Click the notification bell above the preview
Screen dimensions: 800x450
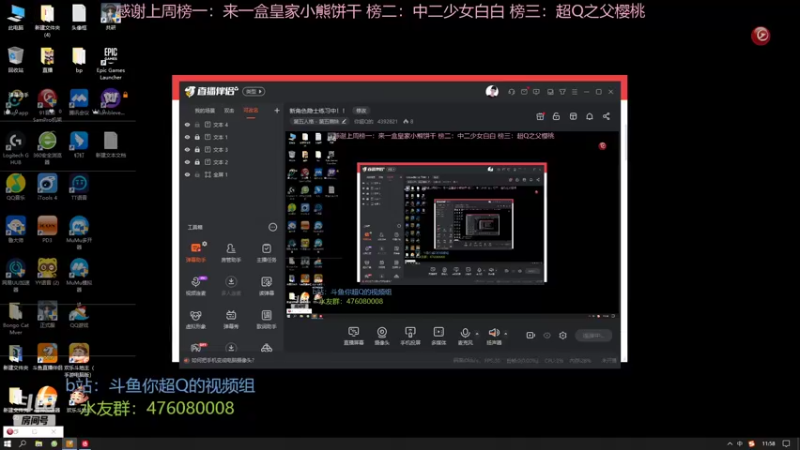[589, 116]
